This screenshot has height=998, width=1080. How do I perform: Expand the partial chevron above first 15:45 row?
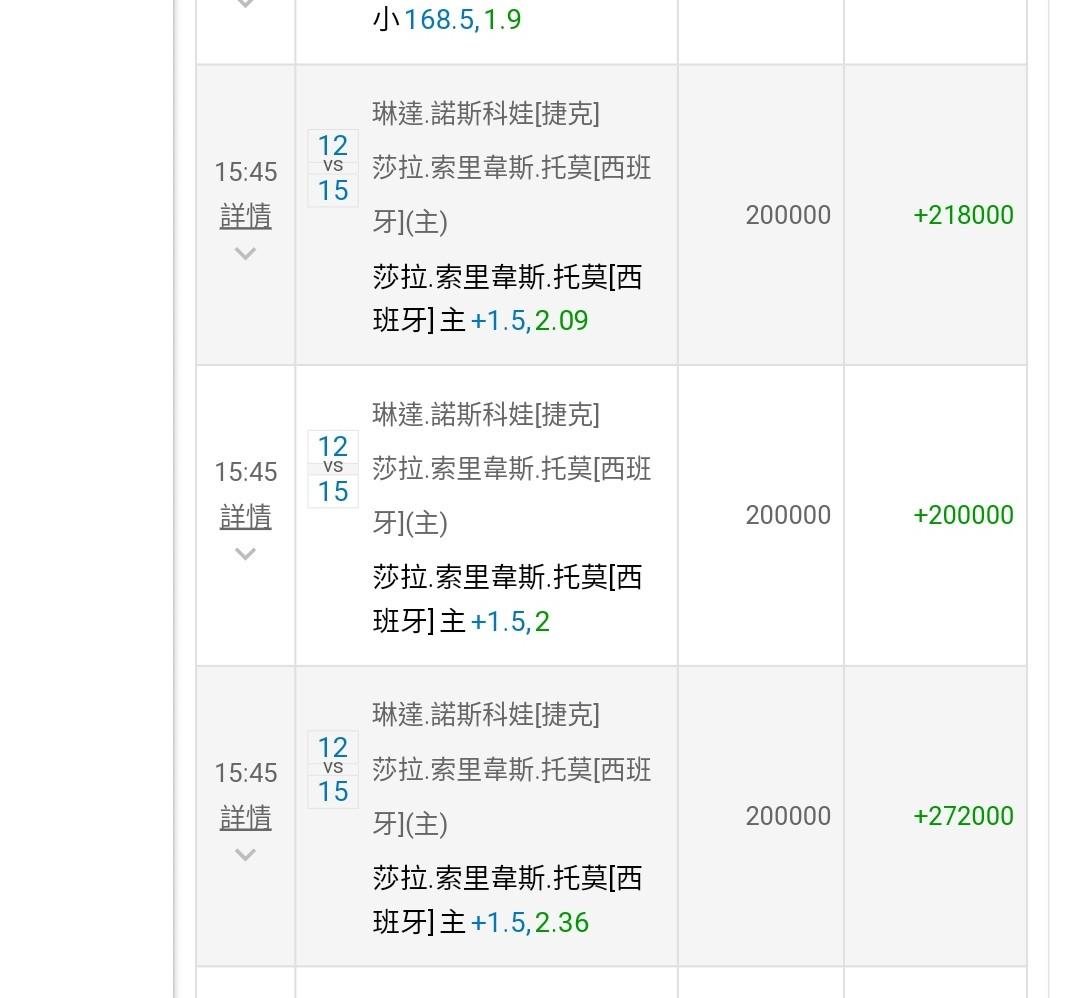pyautogui.click(x=245, y=5)
